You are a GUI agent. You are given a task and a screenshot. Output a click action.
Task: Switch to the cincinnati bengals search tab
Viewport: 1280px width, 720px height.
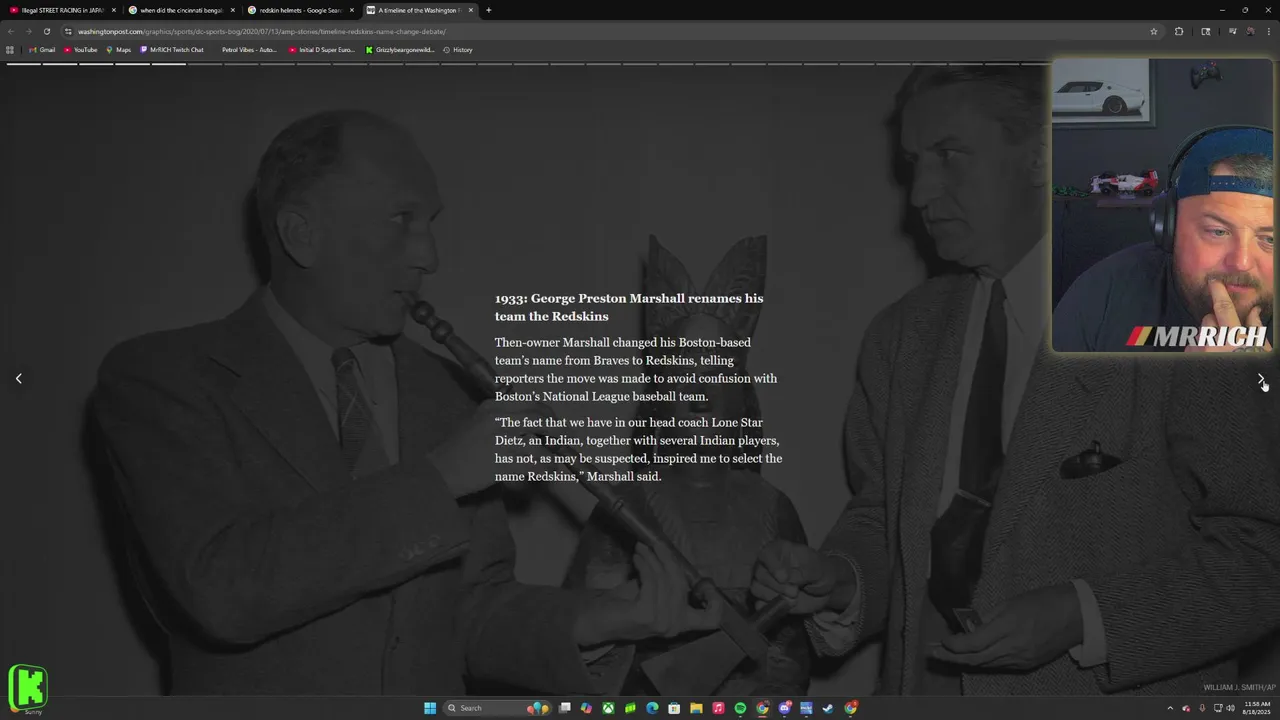pos(181,10)
